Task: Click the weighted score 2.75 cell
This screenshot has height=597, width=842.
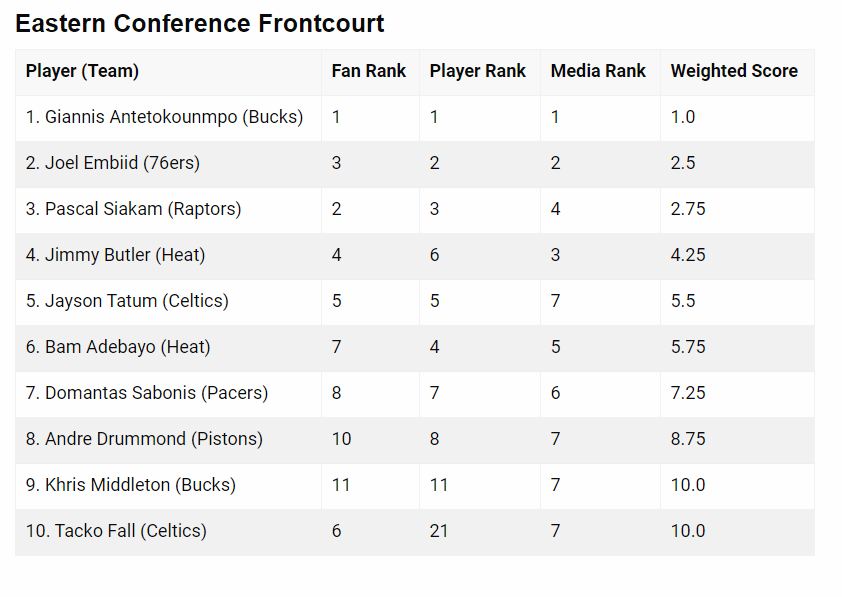Action: pos(688,209)
